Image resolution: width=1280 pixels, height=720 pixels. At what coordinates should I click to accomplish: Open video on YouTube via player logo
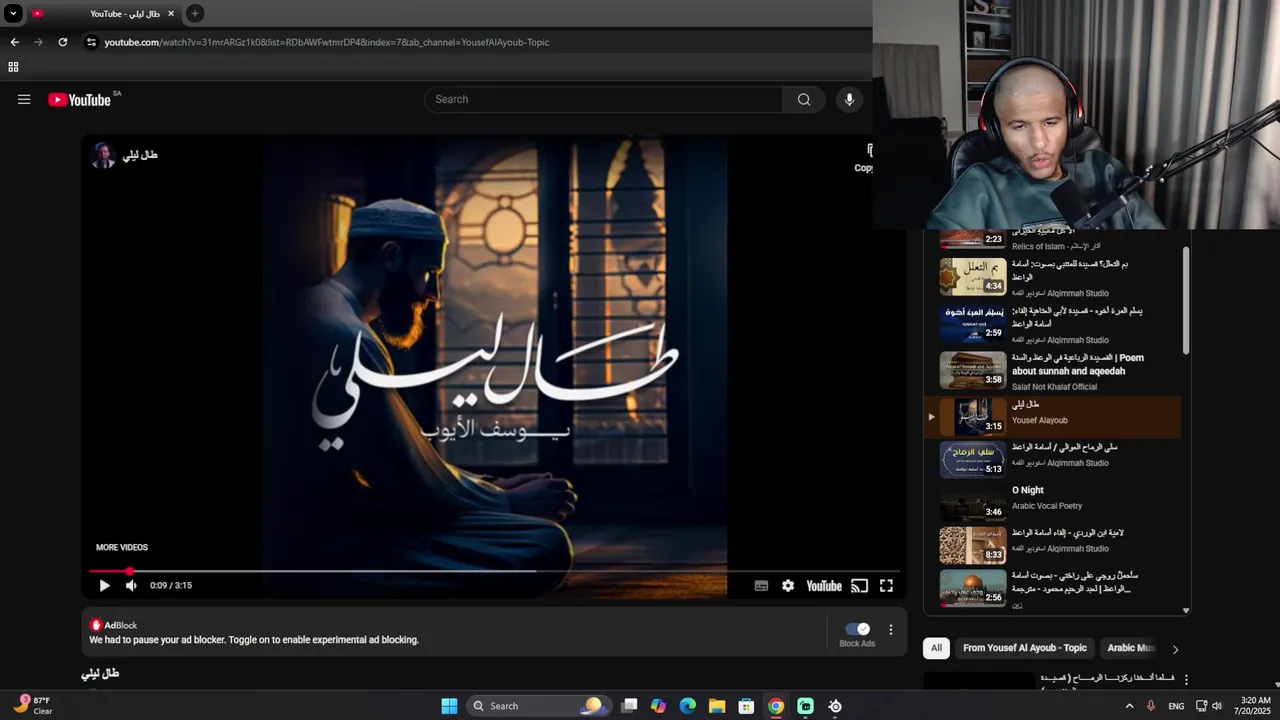pyautogui.click(x=824, y=586)
